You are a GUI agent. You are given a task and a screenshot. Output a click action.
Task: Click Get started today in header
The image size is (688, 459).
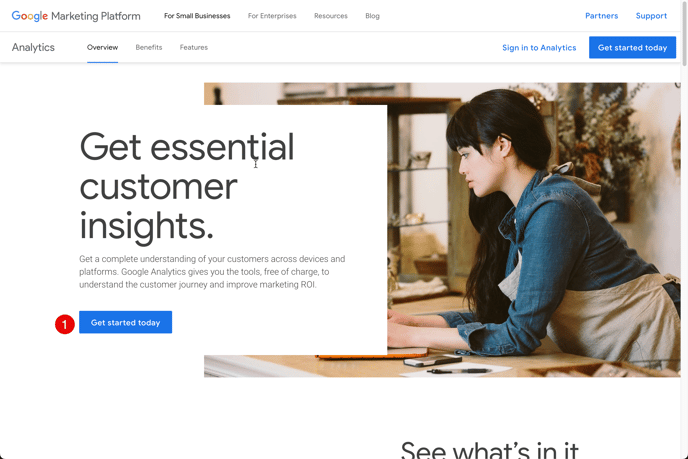(632, 47)
